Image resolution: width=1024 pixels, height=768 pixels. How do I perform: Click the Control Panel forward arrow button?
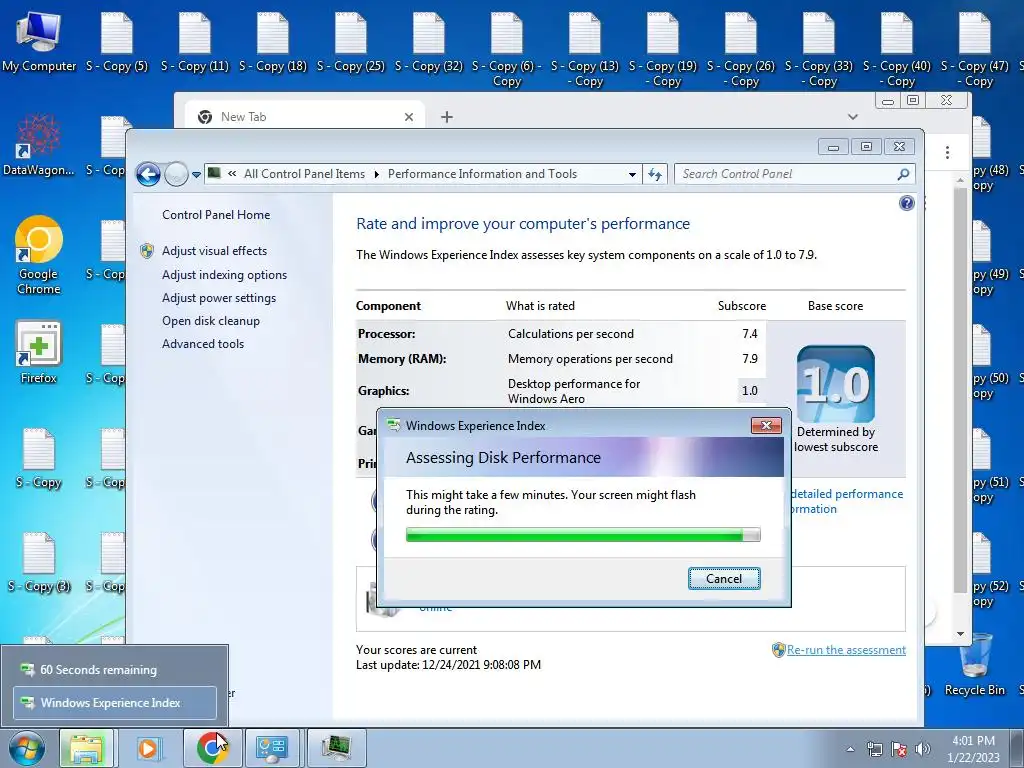176,174
